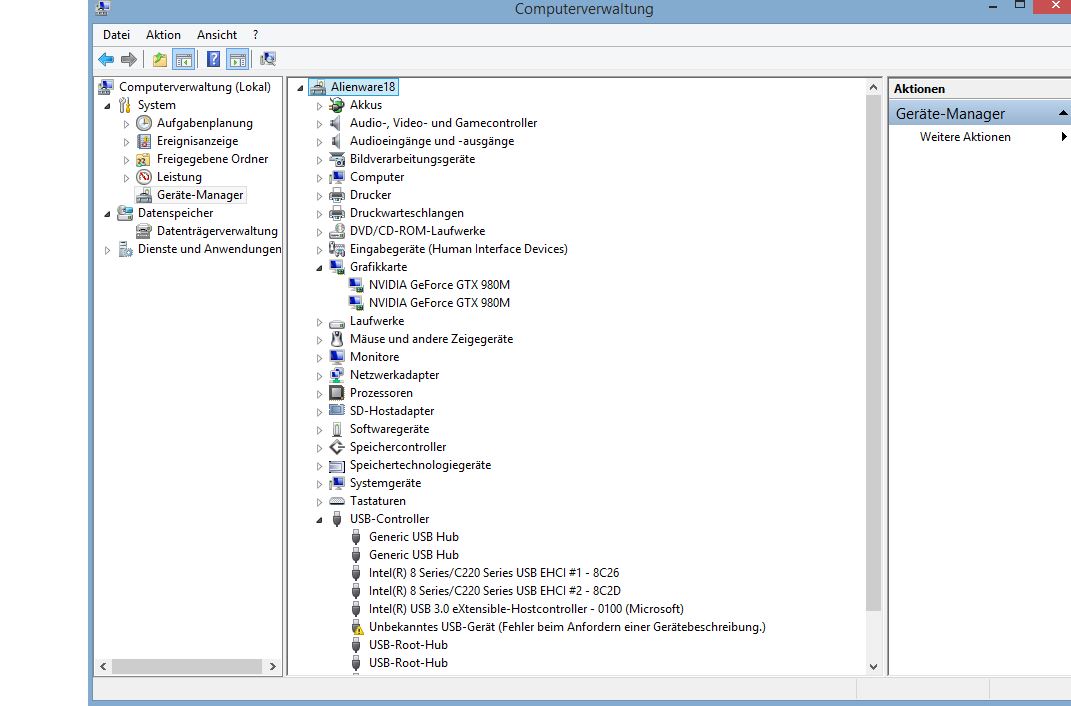Collapse the Grafikkarte category
The height and width of the screenshot is (706, 1071).
(x=320, y=268)
